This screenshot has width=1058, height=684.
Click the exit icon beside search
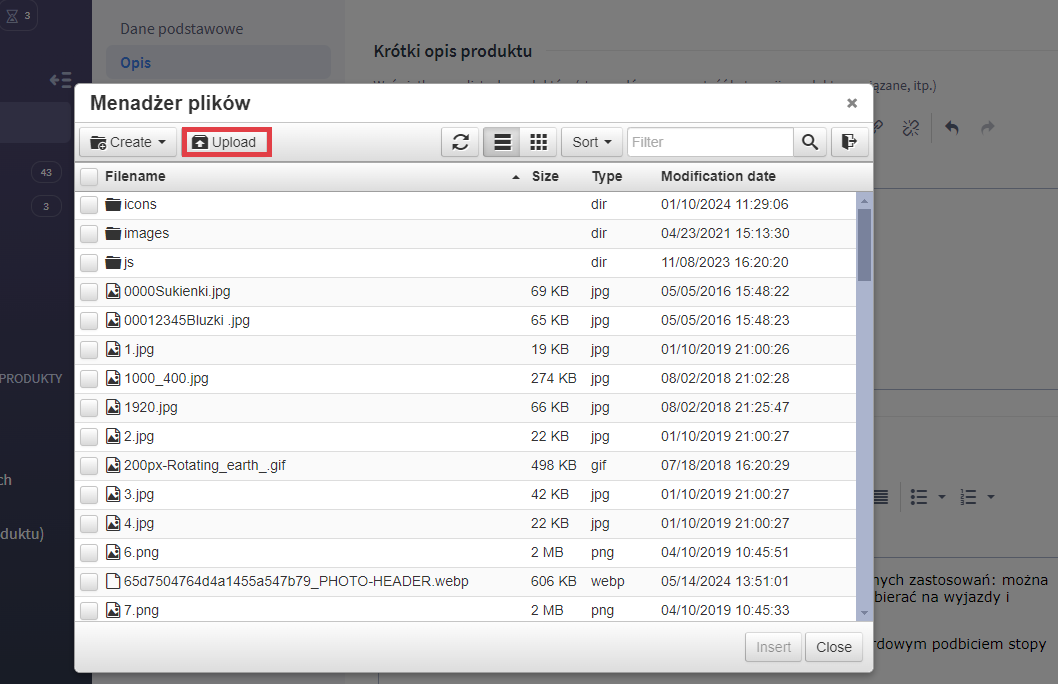click(x=849, y=142)
